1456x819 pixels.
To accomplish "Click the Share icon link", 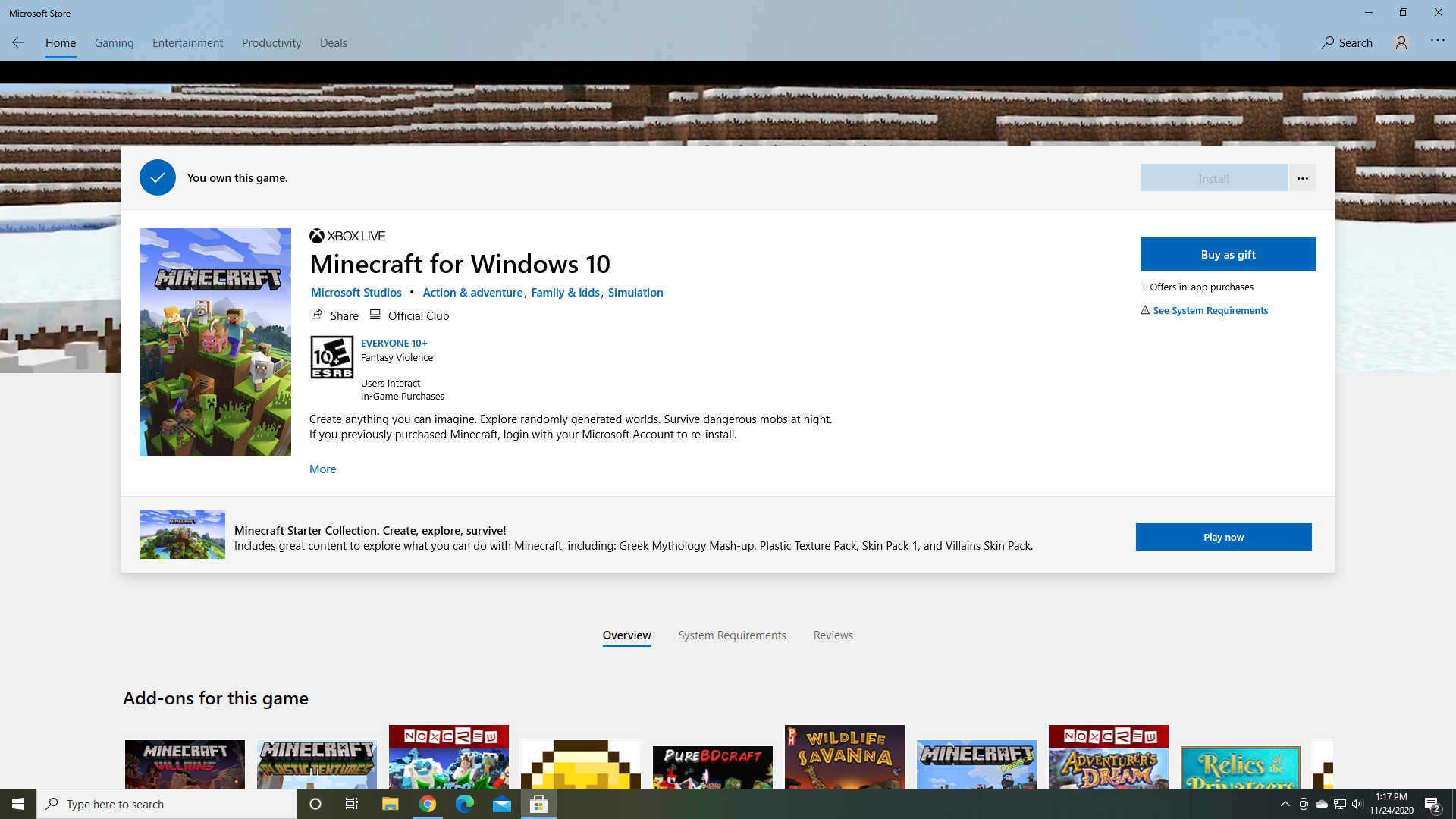I will point(334,315).
